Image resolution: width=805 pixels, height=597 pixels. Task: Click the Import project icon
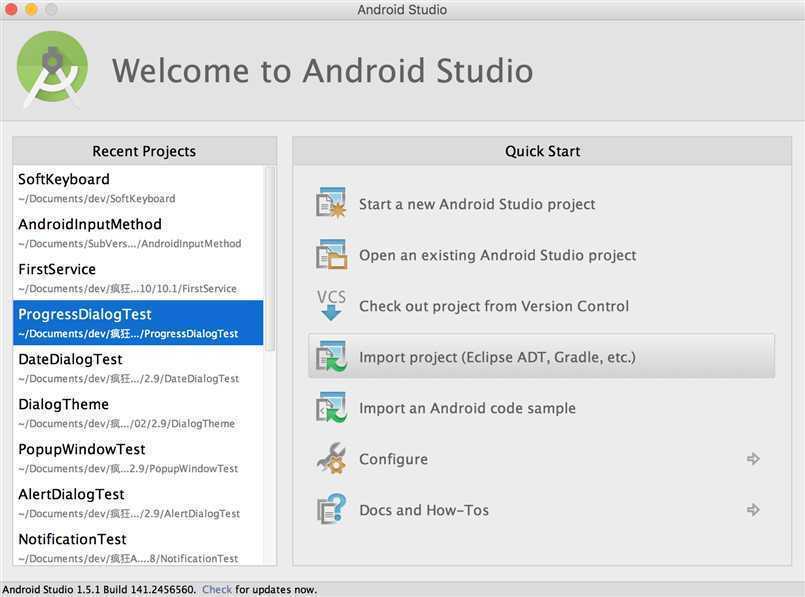click(x=331, y=356)
